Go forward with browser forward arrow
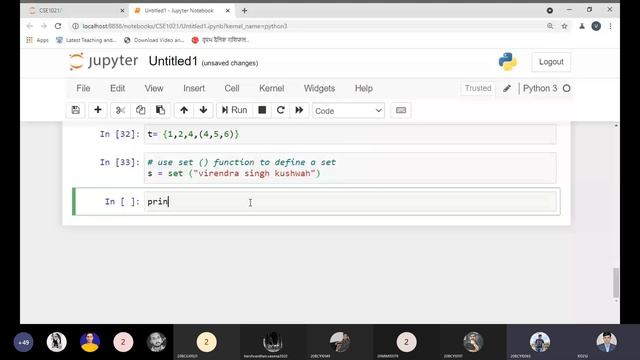This screenshot has height=360, width=640. (44, 26)
